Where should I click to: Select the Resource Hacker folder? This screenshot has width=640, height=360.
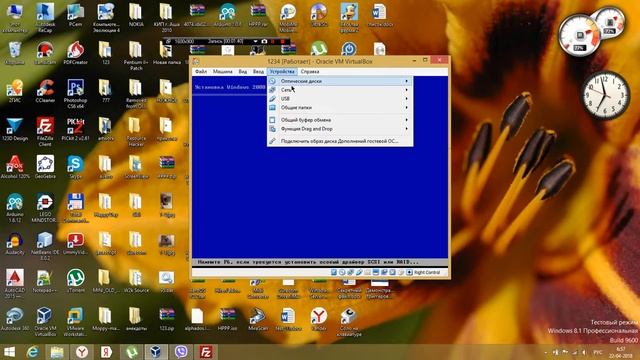point(136,132)
